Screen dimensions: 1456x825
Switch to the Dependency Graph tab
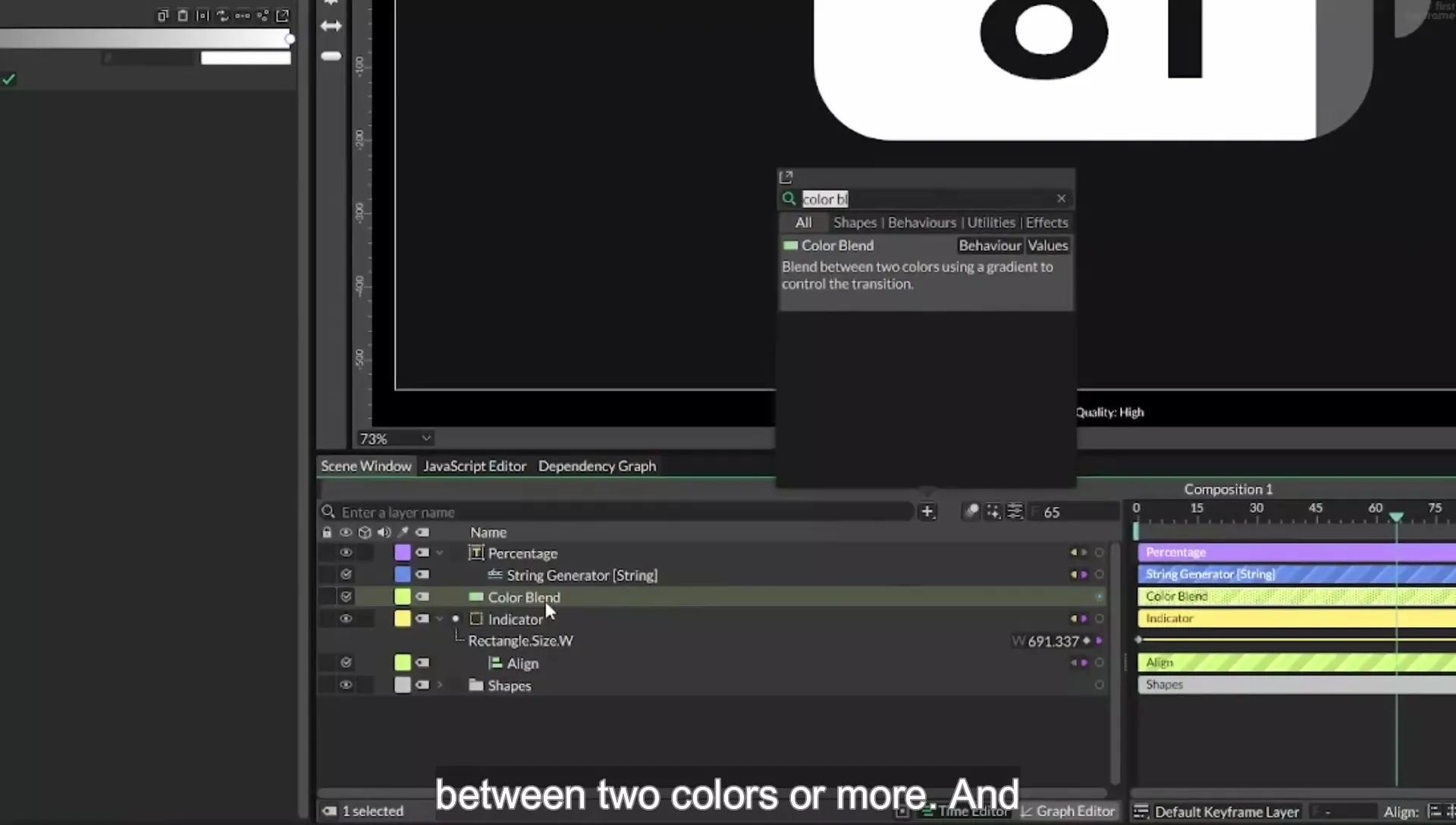click(x=597, y=466)
